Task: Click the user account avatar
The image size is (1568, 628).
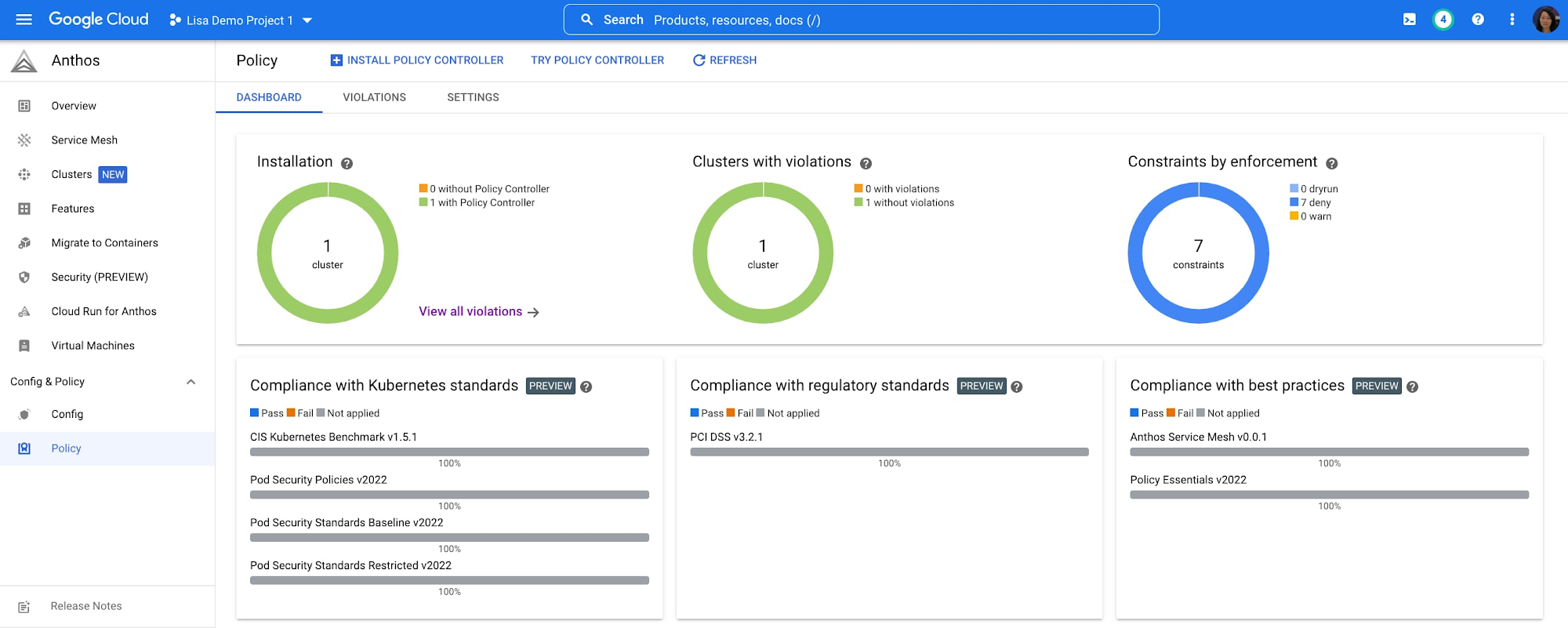Action: pyautogui.click(x=1546, y=20)
